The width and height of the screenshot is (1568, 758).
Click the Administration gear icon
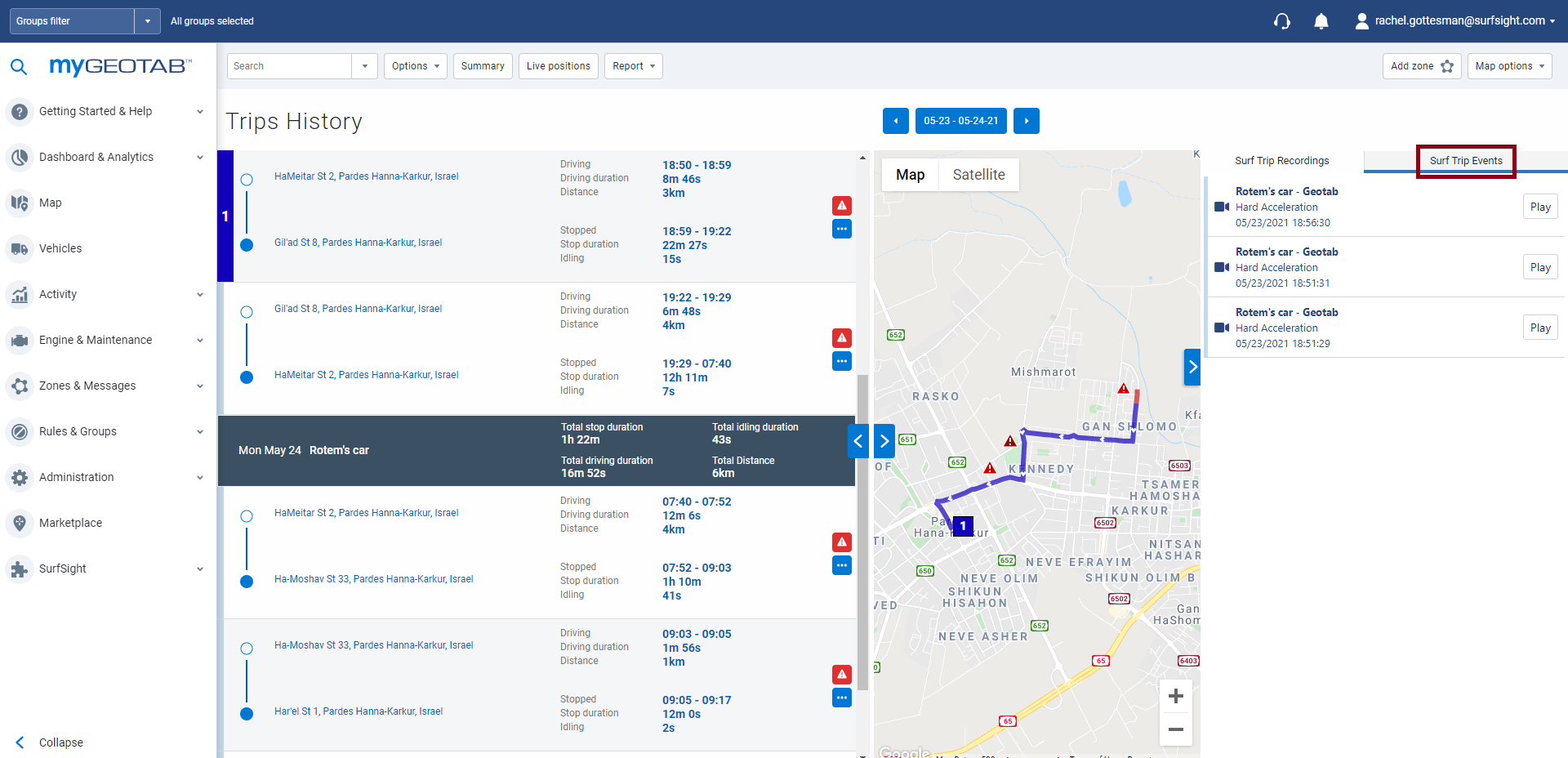click(x=20, y=477)
